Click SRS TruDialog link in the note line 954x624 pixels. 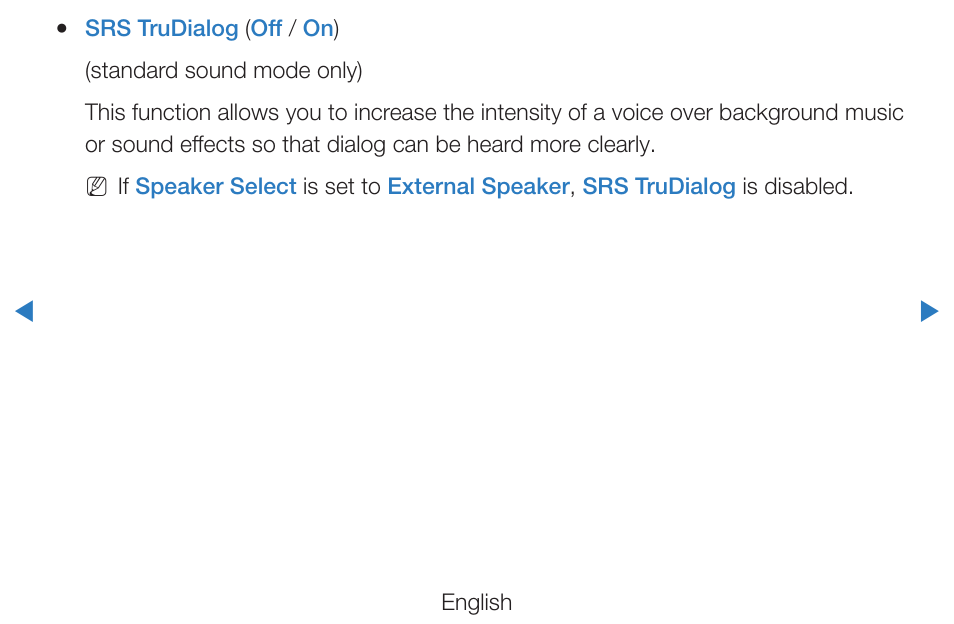click(x=659, y=187)
